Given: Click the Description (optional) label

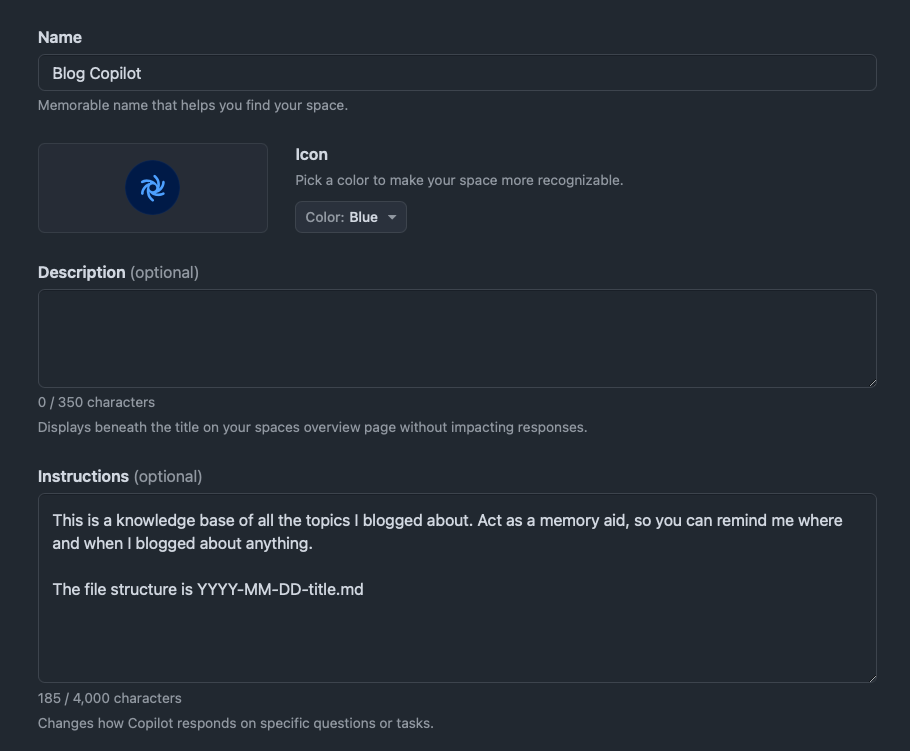Looking at the screenshot, I should [118, 273].
